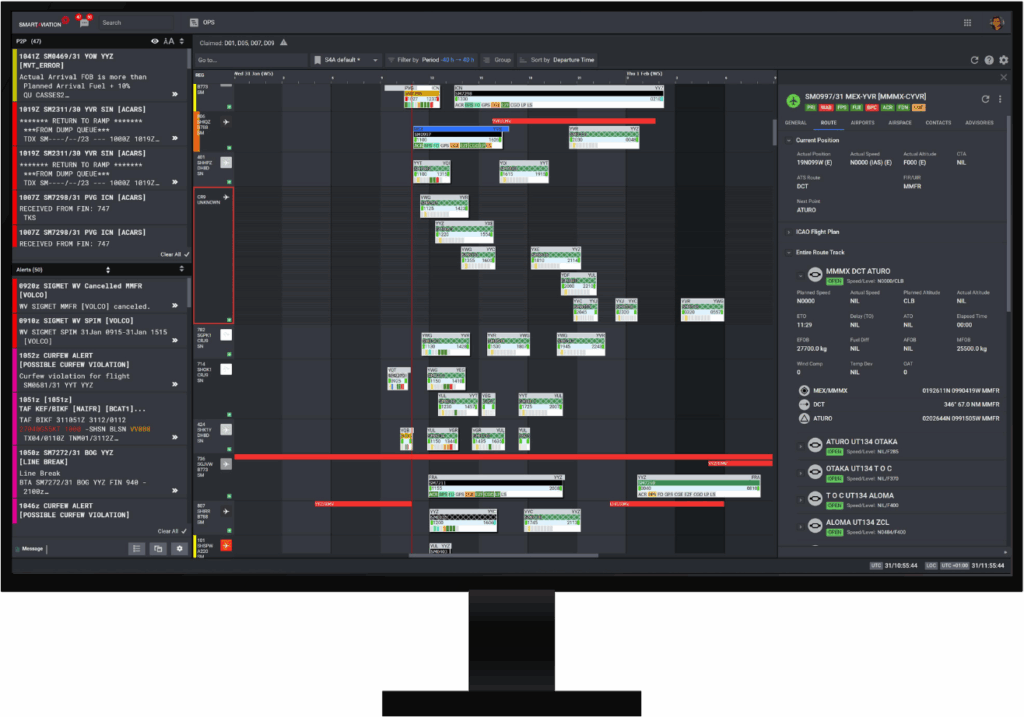Click Sort by Departure Time button
Image resolution: width=1024 pixels, height=717 pixels.
pos(562,60)
